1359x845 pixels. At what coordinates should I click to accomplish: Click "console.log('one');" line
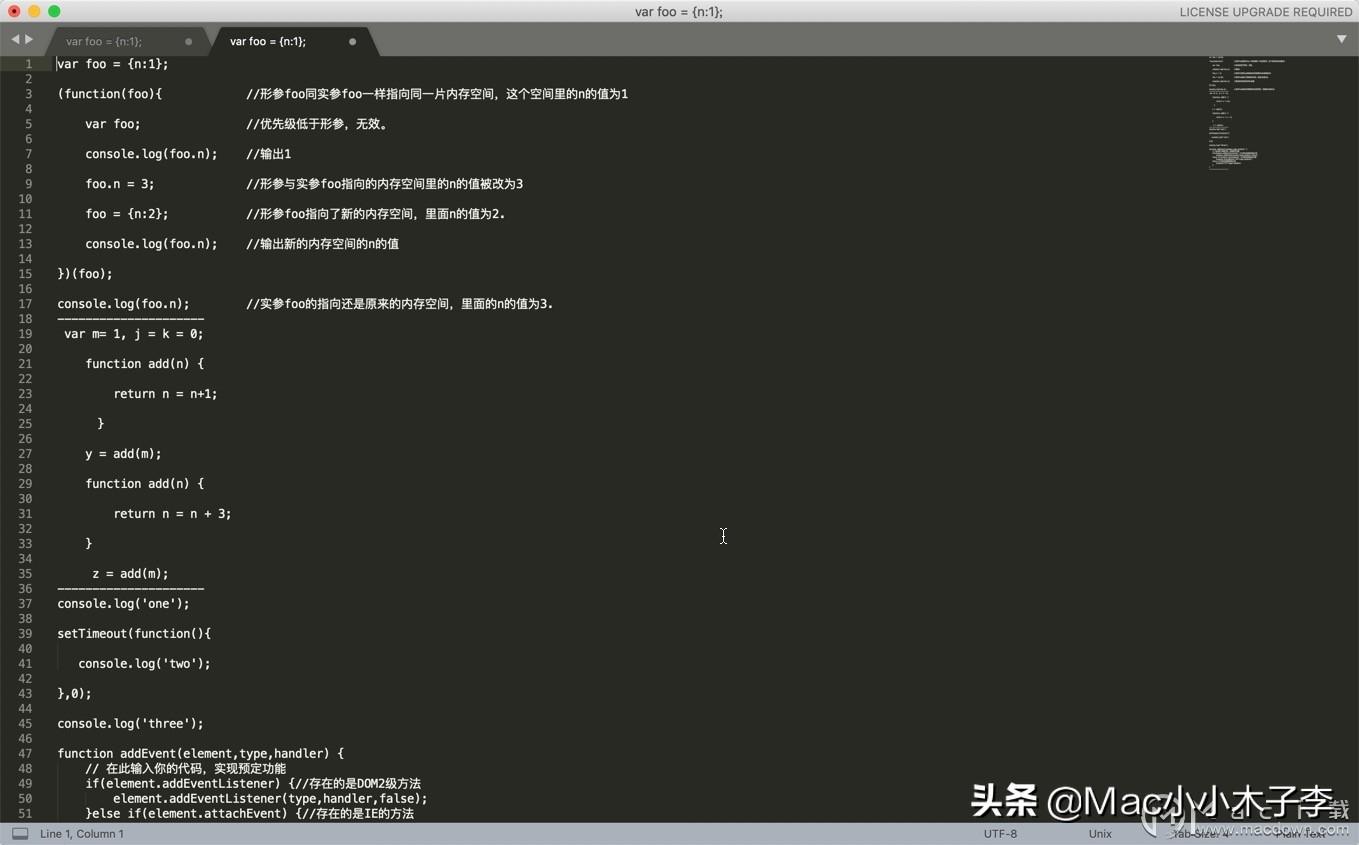pos(123,604)
